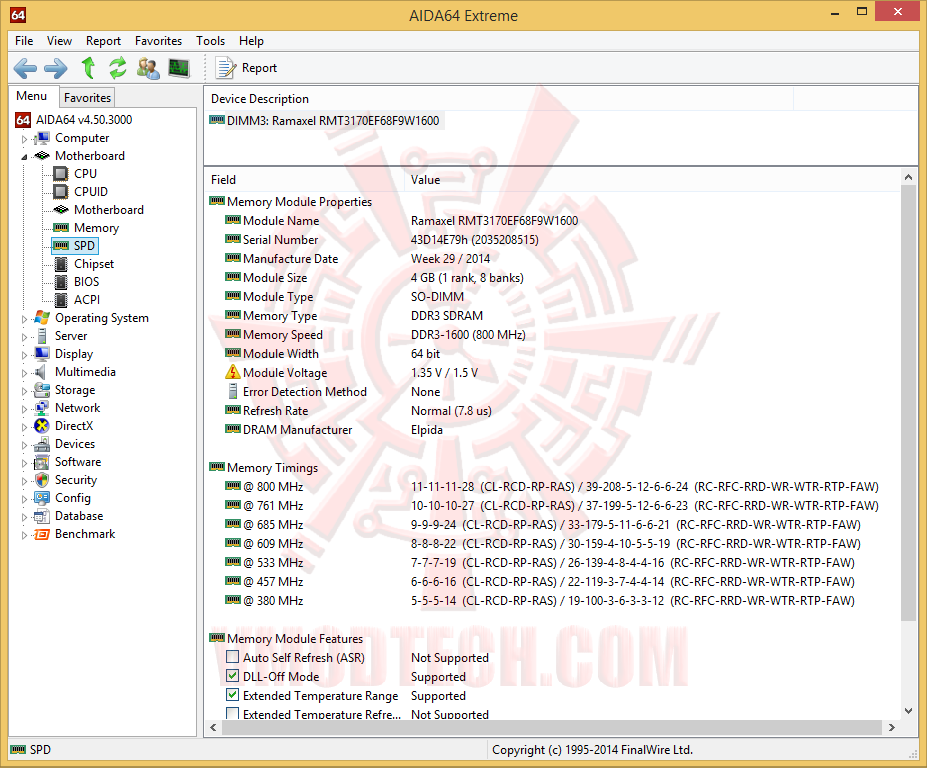Toggle Auto Self Refresh (ASR) checkbox
Image resolution: width=927 pixels, height=768 pixels.
click(233, 657)
